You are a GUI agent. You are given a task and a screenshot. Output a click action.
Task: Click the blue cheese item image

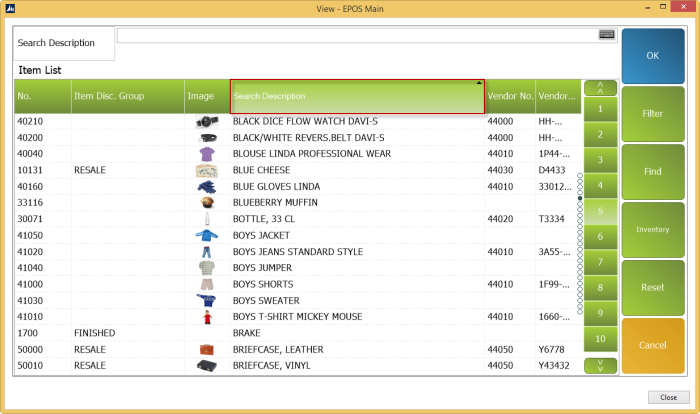pyautogui.click(x=207, y=171)
